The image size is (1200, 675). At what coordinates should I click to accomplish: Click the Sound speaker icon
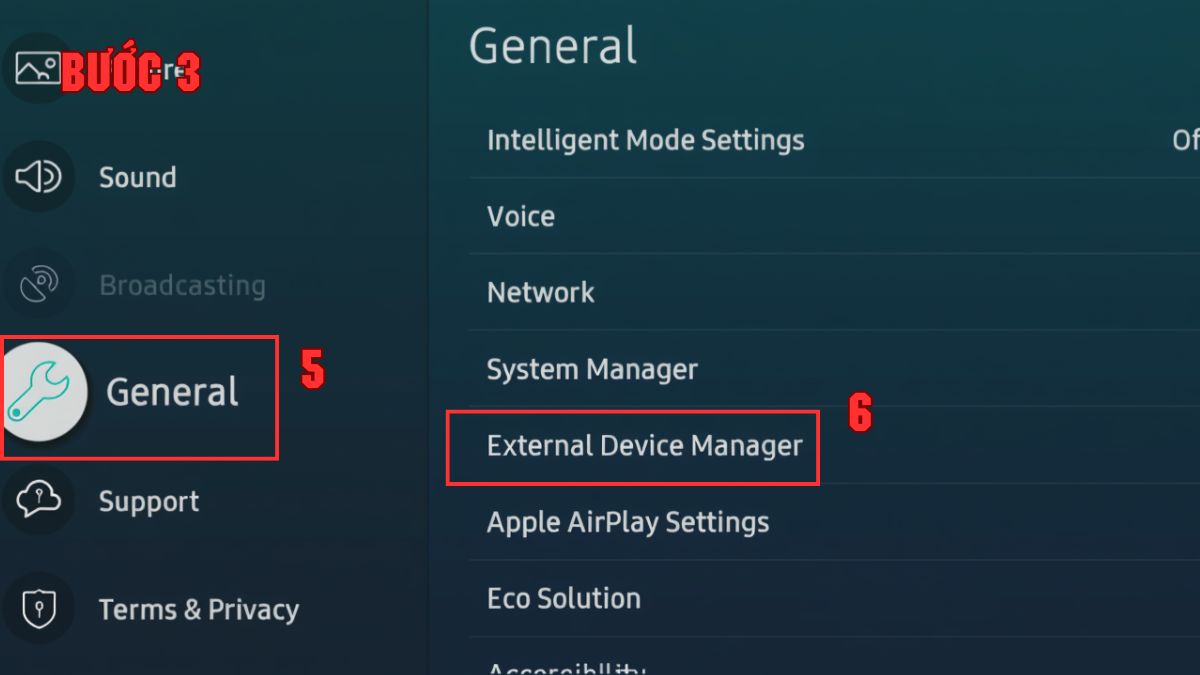tap(38, 176)
